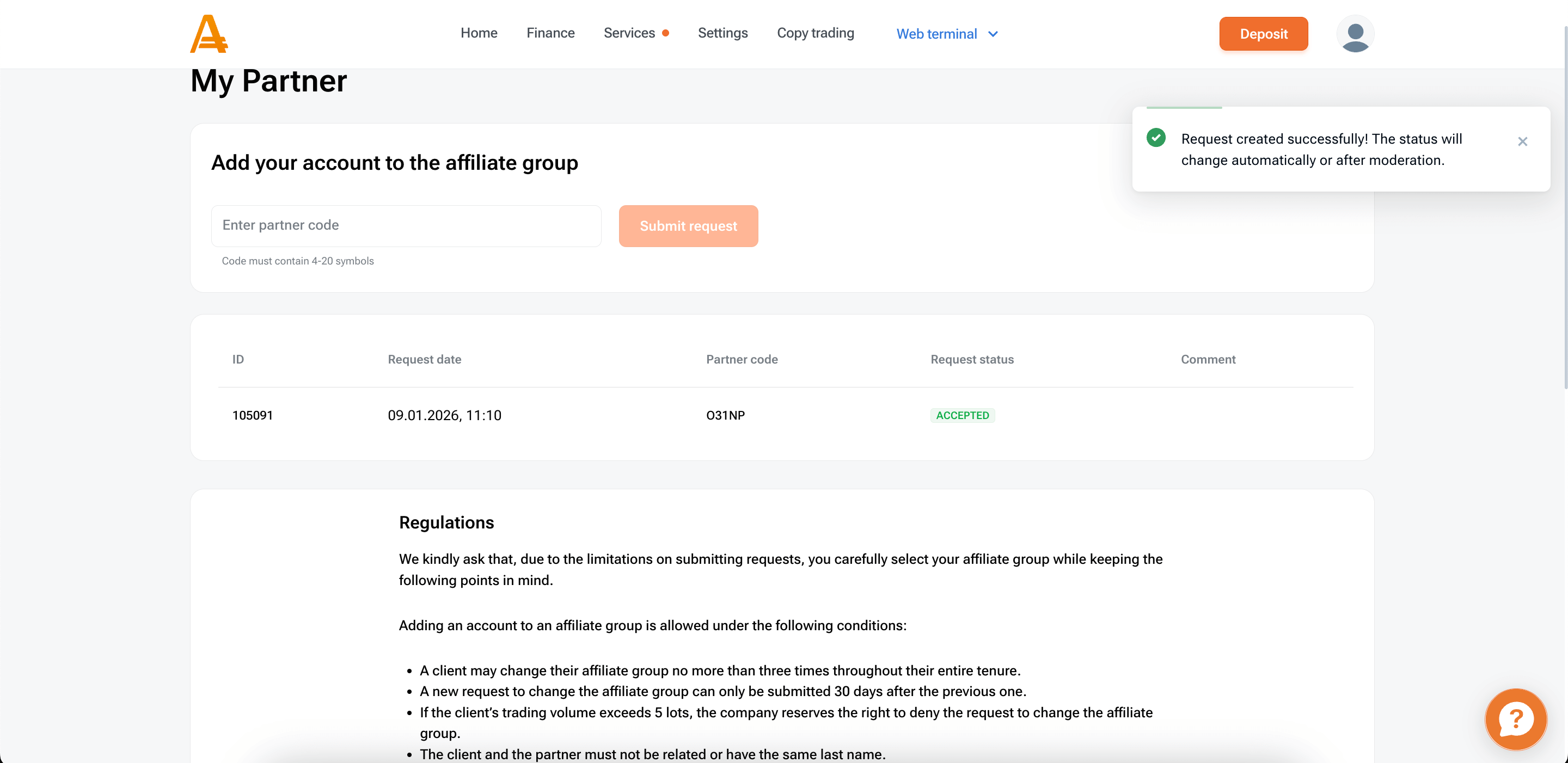Image resolution: width=1568 pixels, height=763 pixels.
Task: Click the orange Services notification dot
Action: [666, 33]
